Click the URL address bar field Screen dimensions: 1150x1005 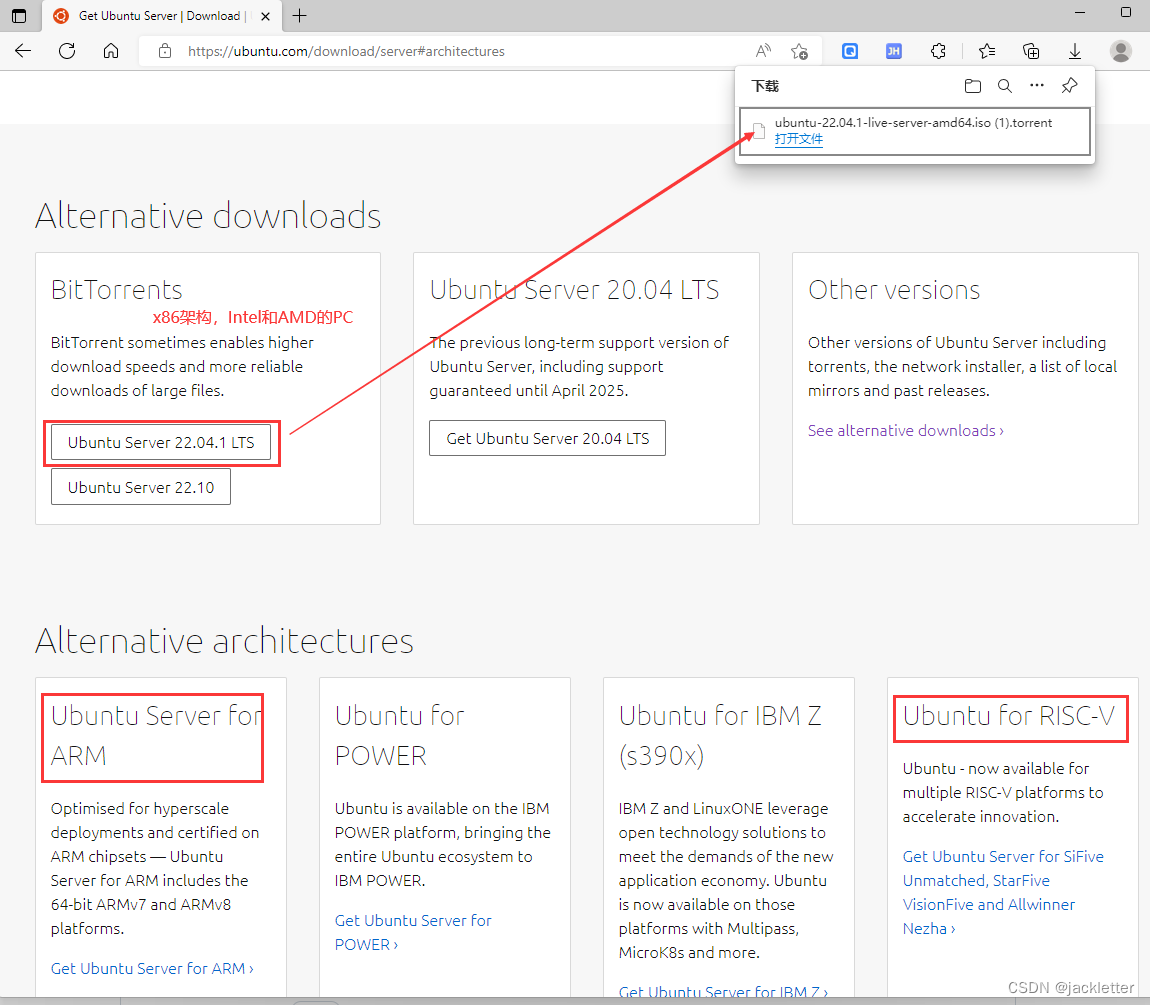[450, 51]
